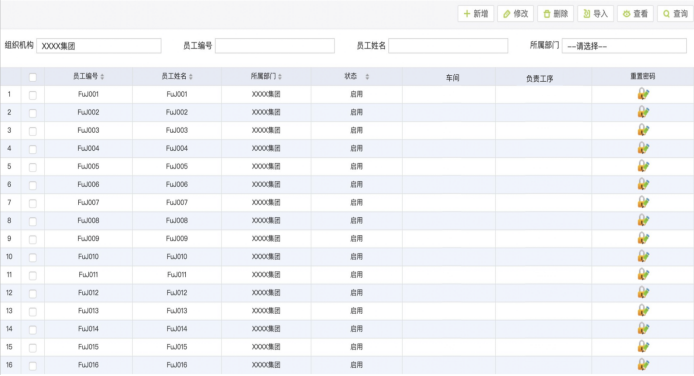Select employee number cell FuJ009
Image resolution: width=694 pixels, height=376 pixels.
[89, 238]
